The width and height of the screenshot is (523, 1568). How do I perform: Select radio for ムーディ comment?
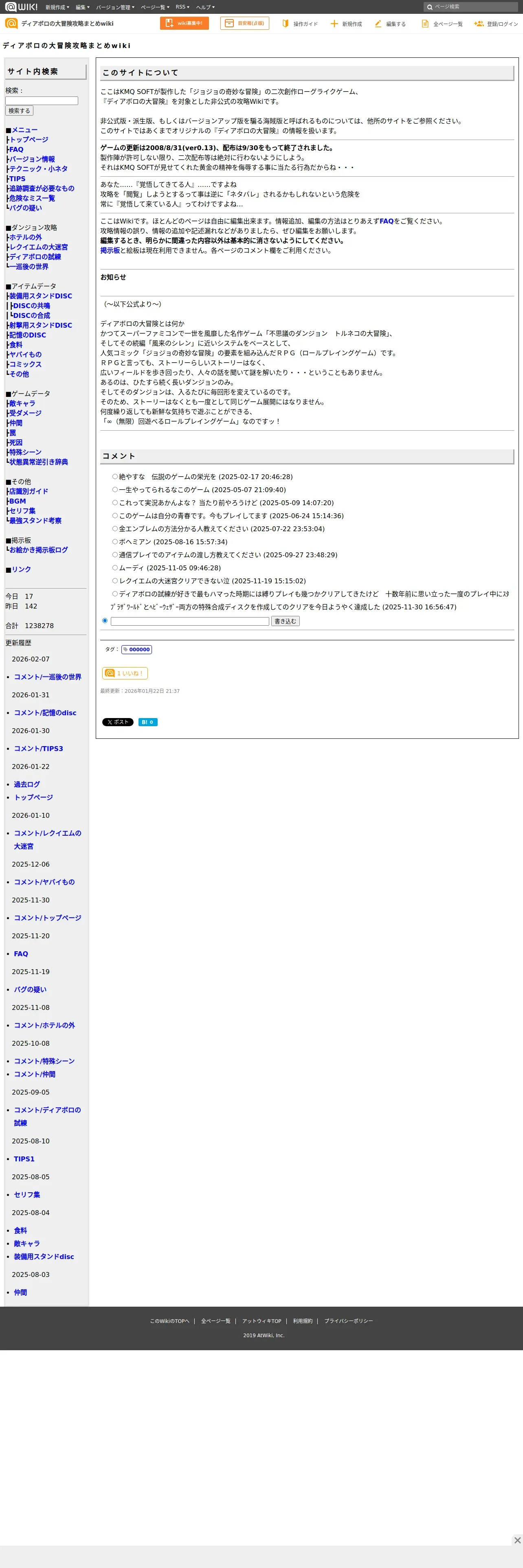[x=114, y=567]
